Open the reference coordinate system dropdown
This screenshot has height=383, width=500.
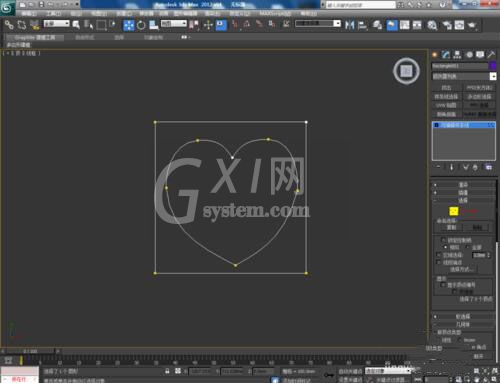click(x=174, y=24)
